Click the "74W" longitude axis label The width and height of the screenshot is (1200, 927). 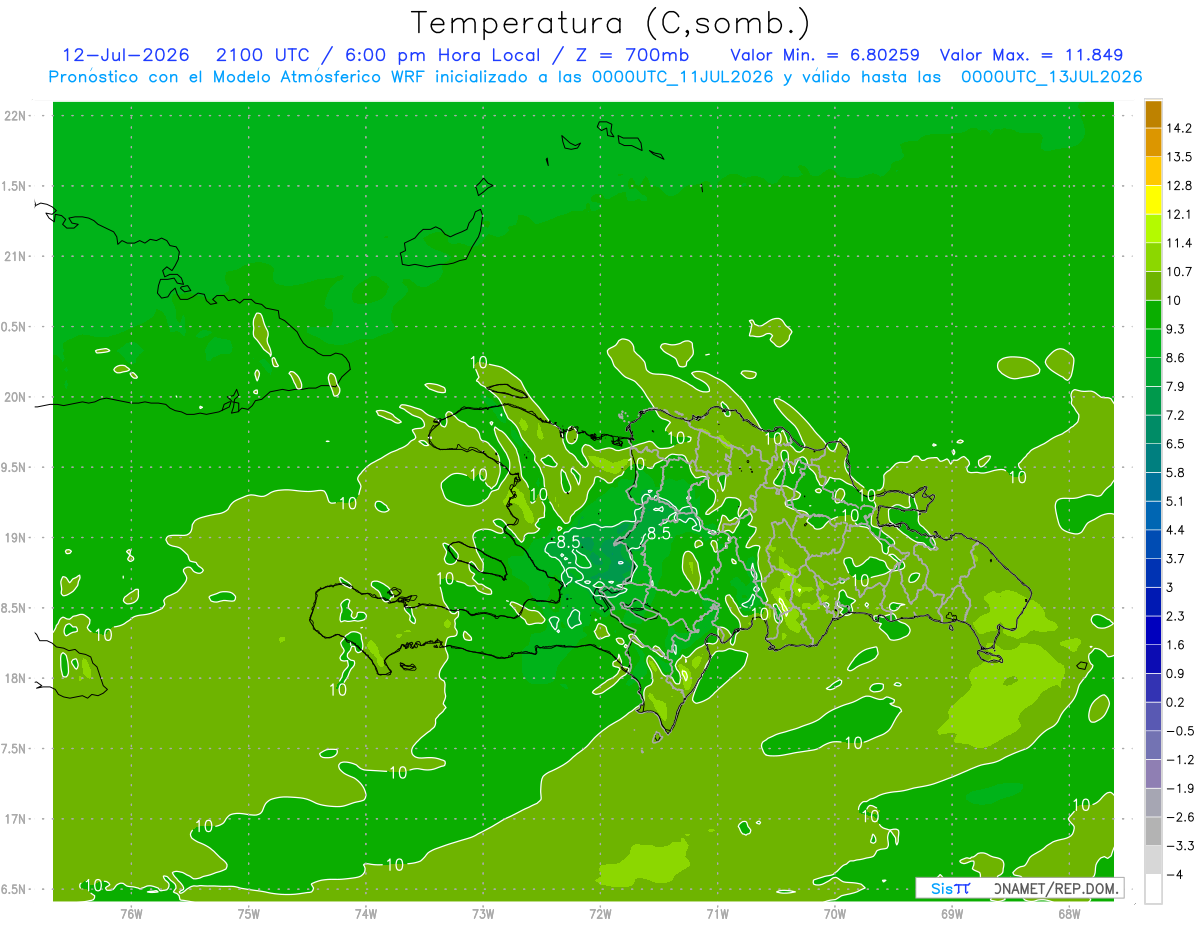point(365,913)
